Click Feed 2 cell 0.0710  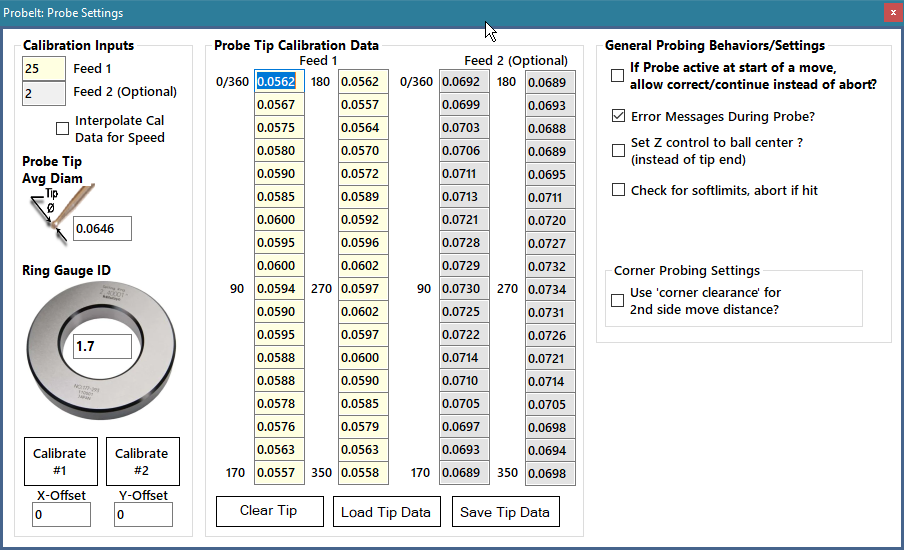[465, 381]
